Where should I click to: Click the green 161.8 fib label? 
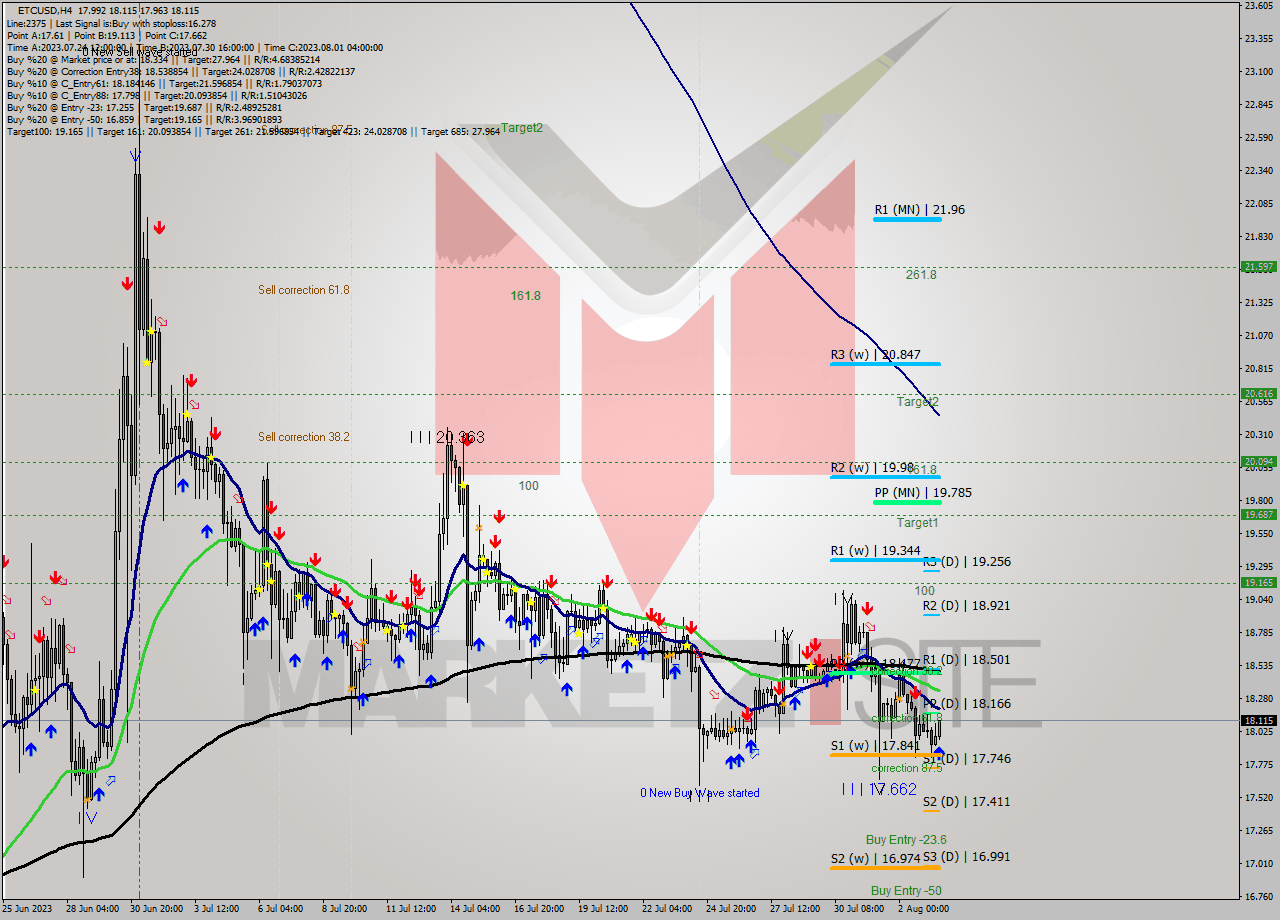[525, 296]
